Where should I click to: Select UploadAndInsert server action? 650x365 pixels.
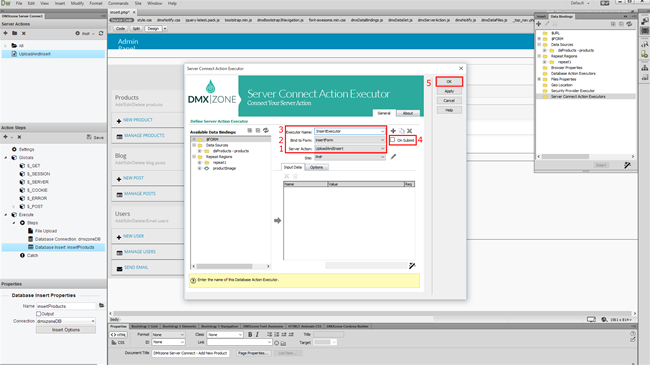pos(53,54)
